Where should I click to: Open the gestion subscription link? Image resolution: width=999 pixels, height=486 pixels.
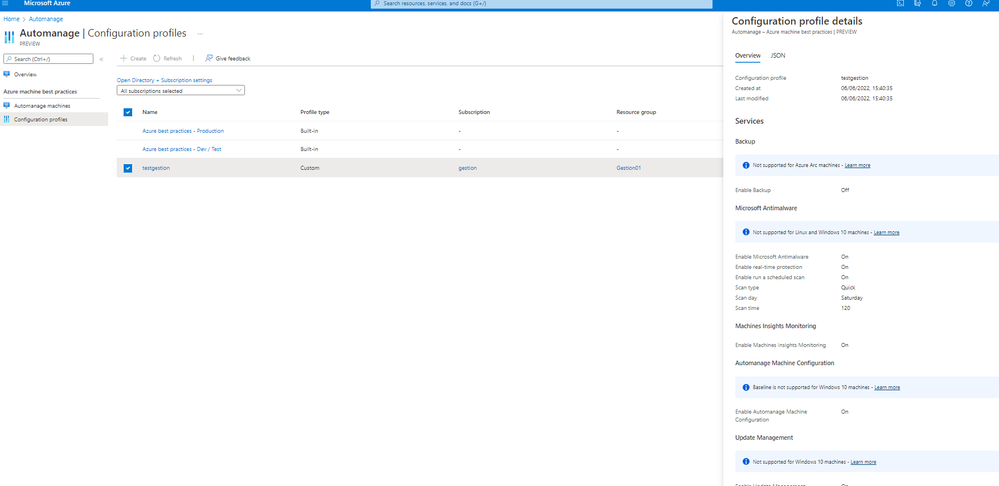tap(468, 168)
